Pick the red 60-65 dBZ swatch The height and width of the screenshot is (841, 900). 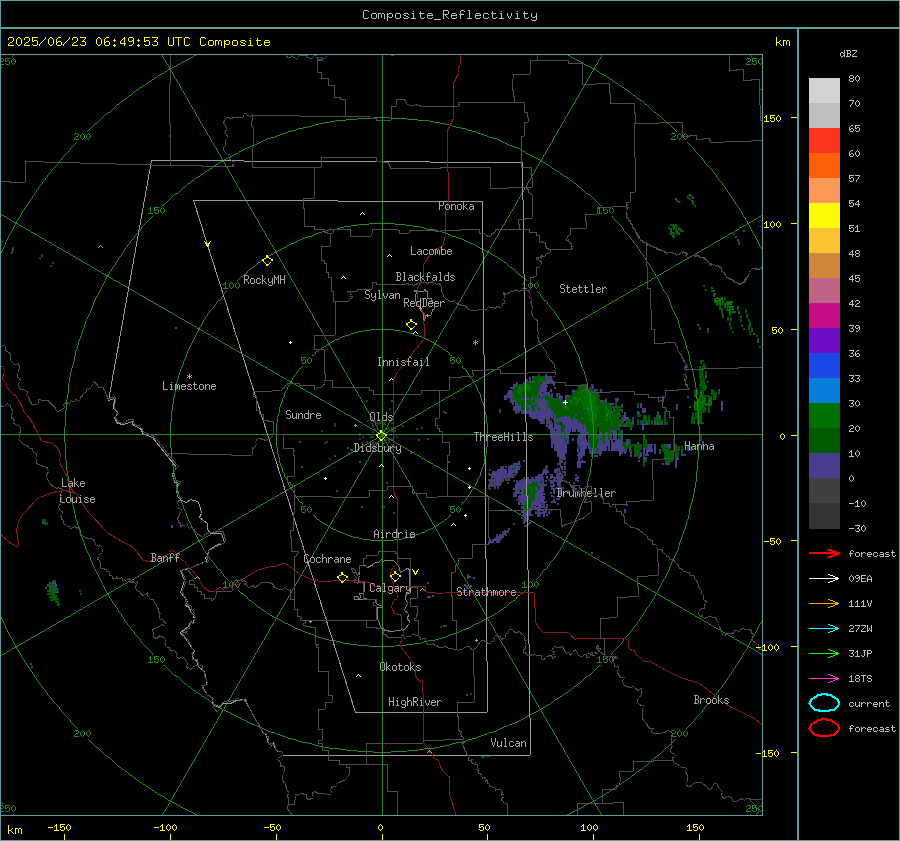coord(824,141)
